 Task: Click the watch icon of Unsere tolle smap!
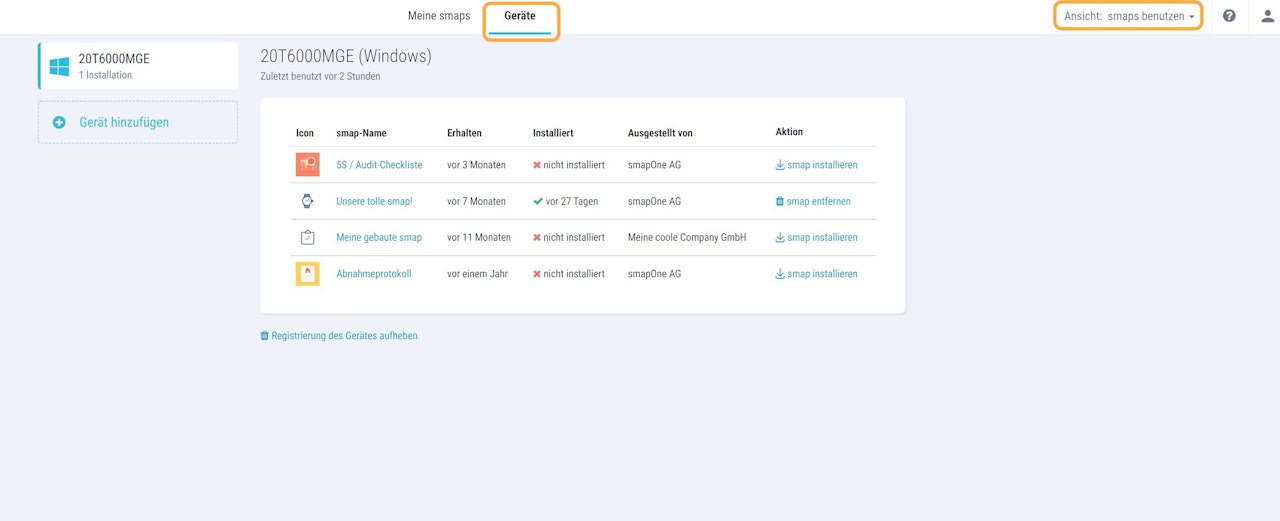tap(307, 201)
